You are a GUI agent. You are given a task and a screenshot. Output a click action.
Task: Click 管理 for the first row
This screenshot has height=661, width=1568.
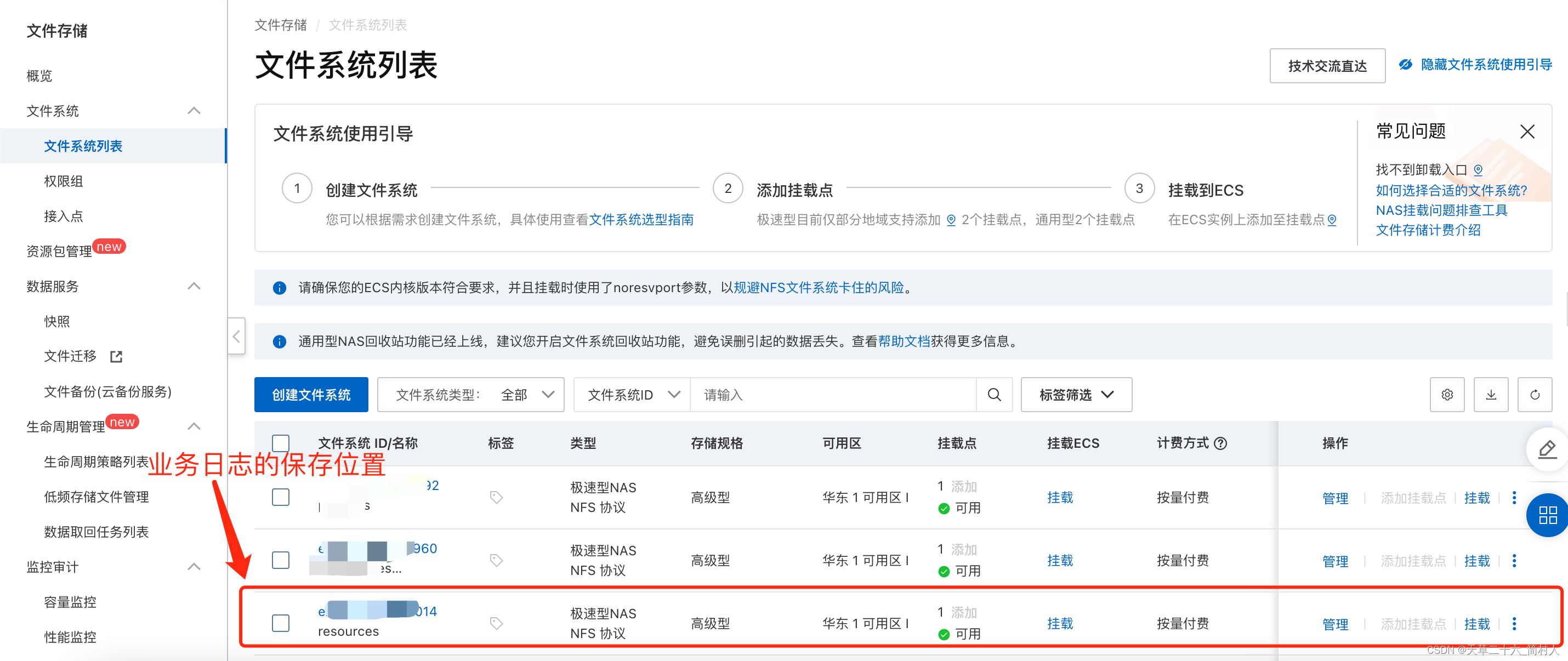1335,498
